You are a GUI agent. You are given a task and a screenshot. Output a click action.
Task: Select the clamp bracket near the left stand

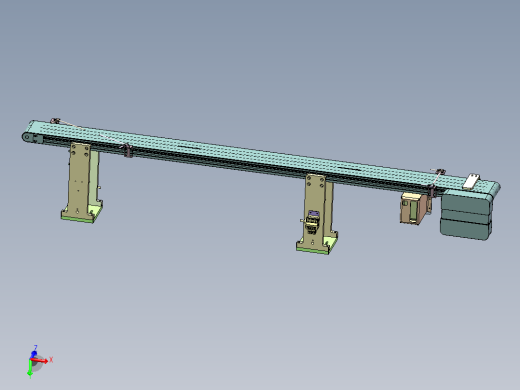click(128, 150)
